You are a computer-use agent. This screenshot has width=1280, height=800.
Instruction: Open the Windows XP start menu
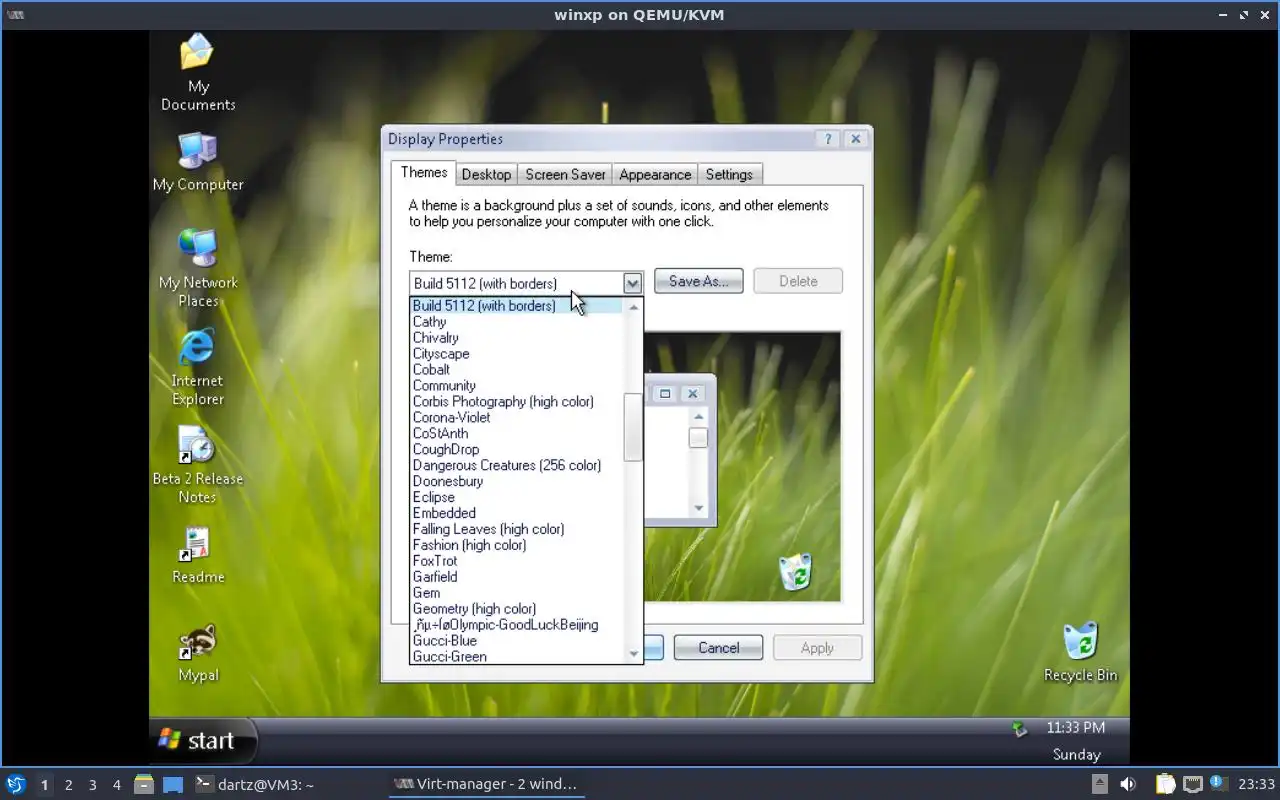coord(202,740)
